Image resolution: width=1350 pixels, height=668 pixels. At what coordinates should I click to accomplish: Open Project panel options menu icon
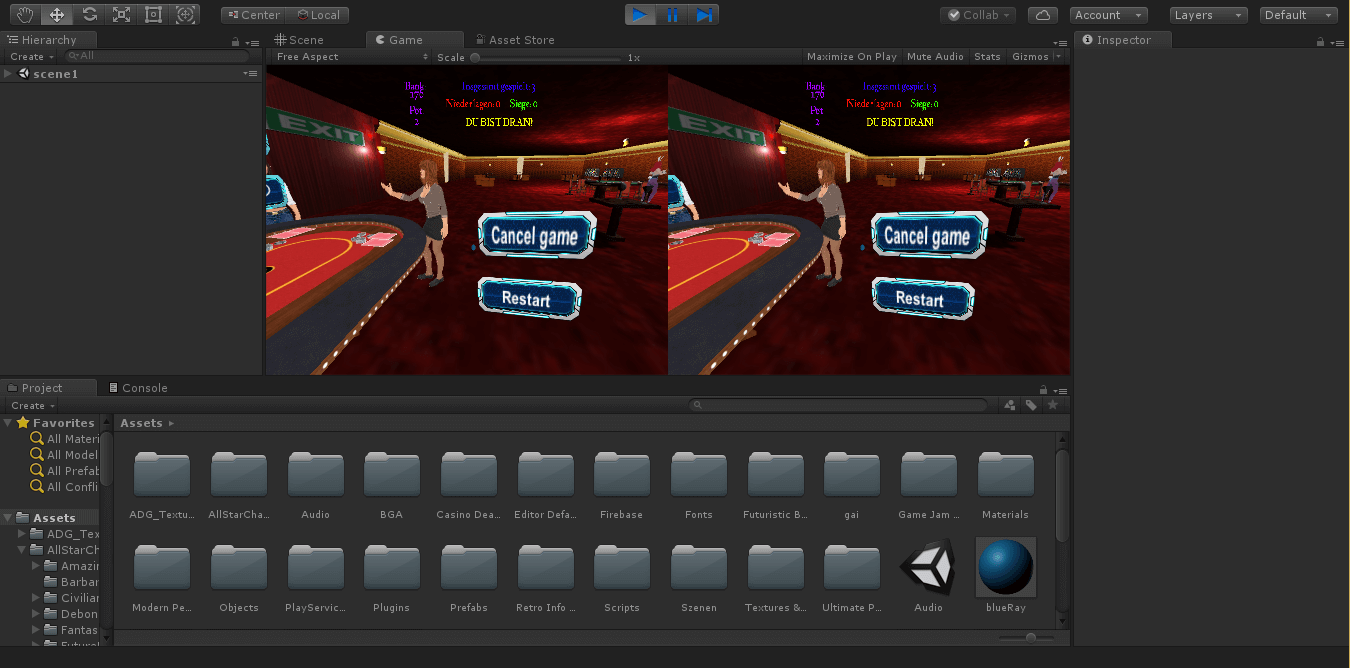click(1059, 389)
